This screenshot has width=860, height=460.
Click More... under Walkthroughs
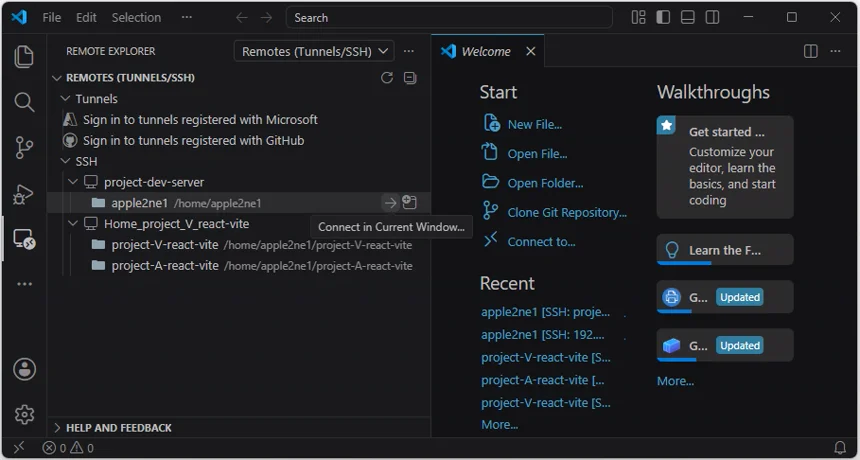pos(675,381)
